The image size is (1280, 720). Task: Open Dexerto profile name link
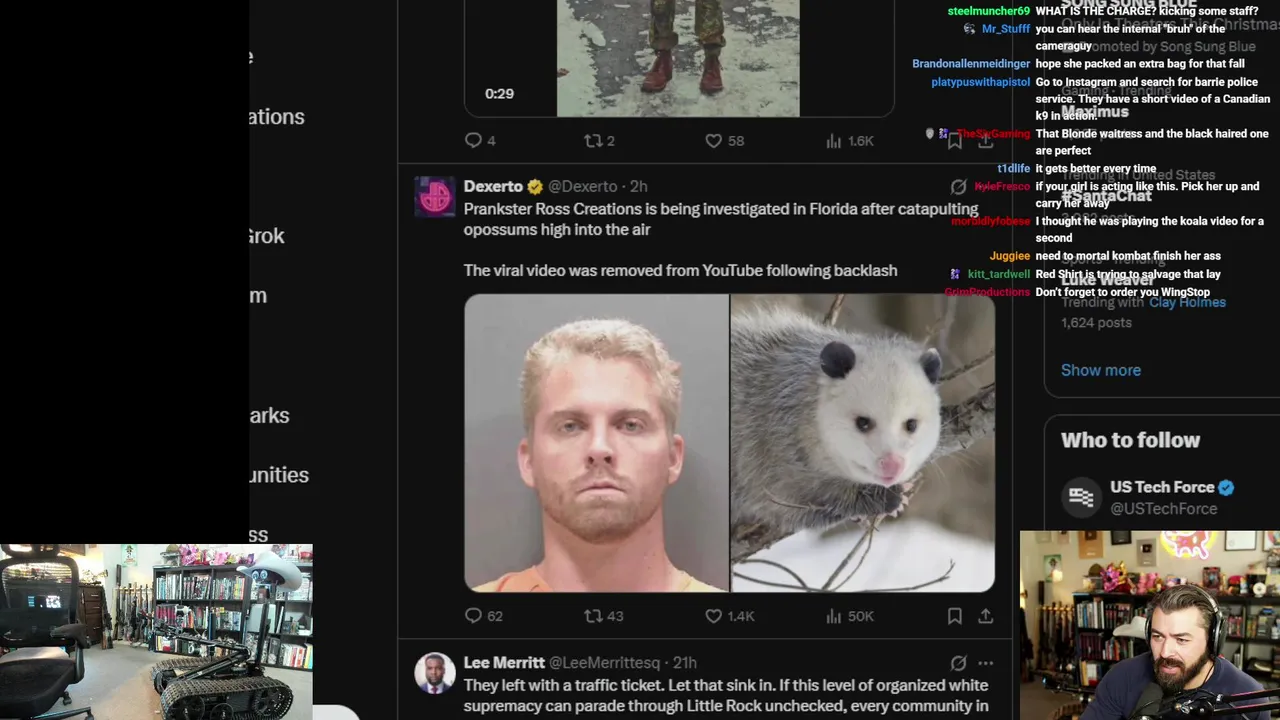pyautogui.click(x=493, y=186)
